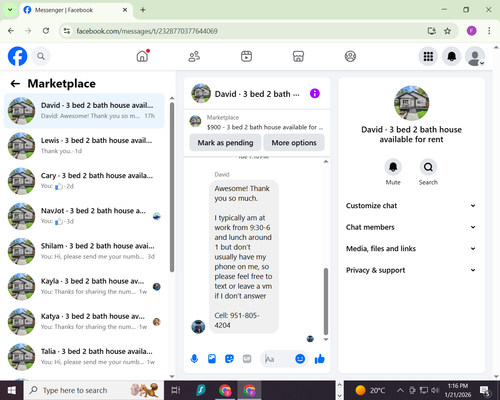Open the David conversation in list
Image resolution: width=500 pixels, height=400 pixels.
coord(84,111)
